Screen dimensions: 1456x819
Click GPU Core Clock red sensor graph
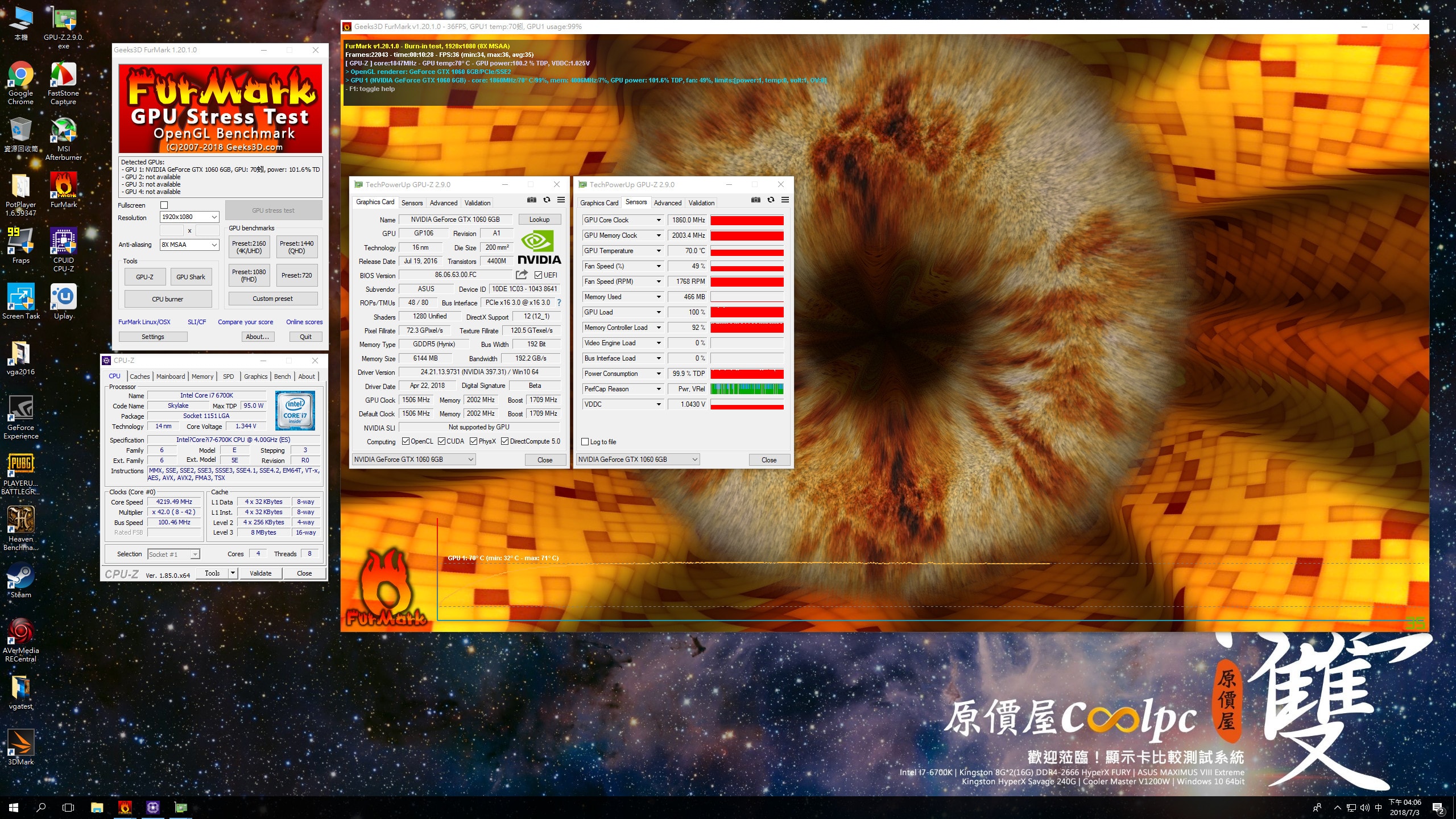coord(747,220)
